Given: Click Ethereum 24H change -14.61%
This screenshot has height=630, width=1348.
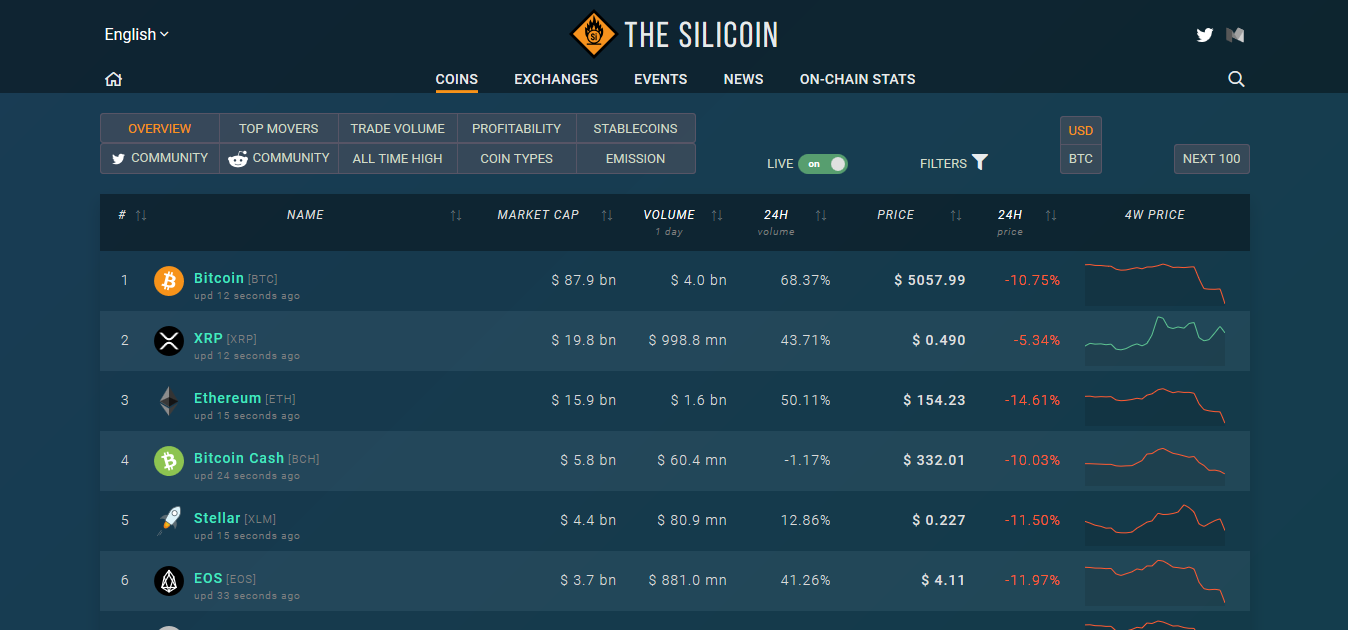Looking at the screenshot, I should pyautogui.click(x=1032, y=400).
